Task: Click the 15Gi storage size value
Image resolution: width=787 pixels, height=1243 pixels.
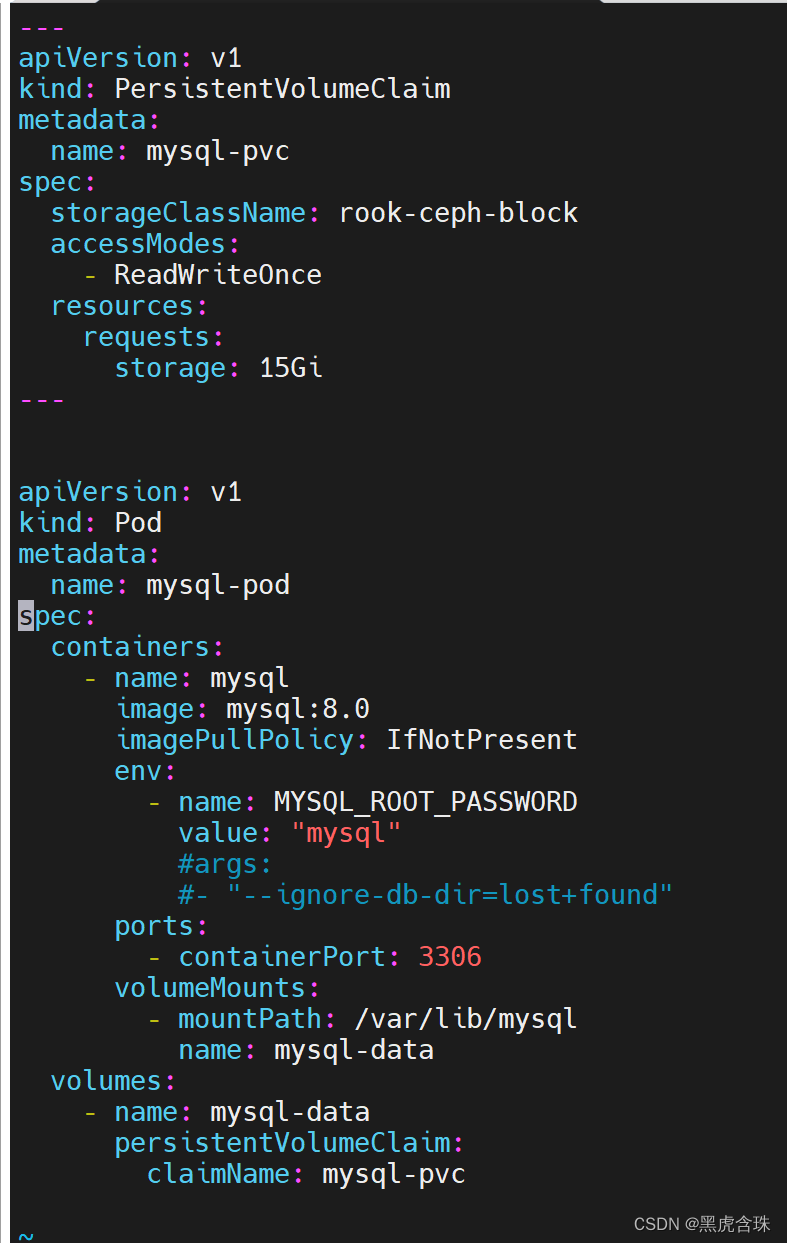Action: (290, 368)
